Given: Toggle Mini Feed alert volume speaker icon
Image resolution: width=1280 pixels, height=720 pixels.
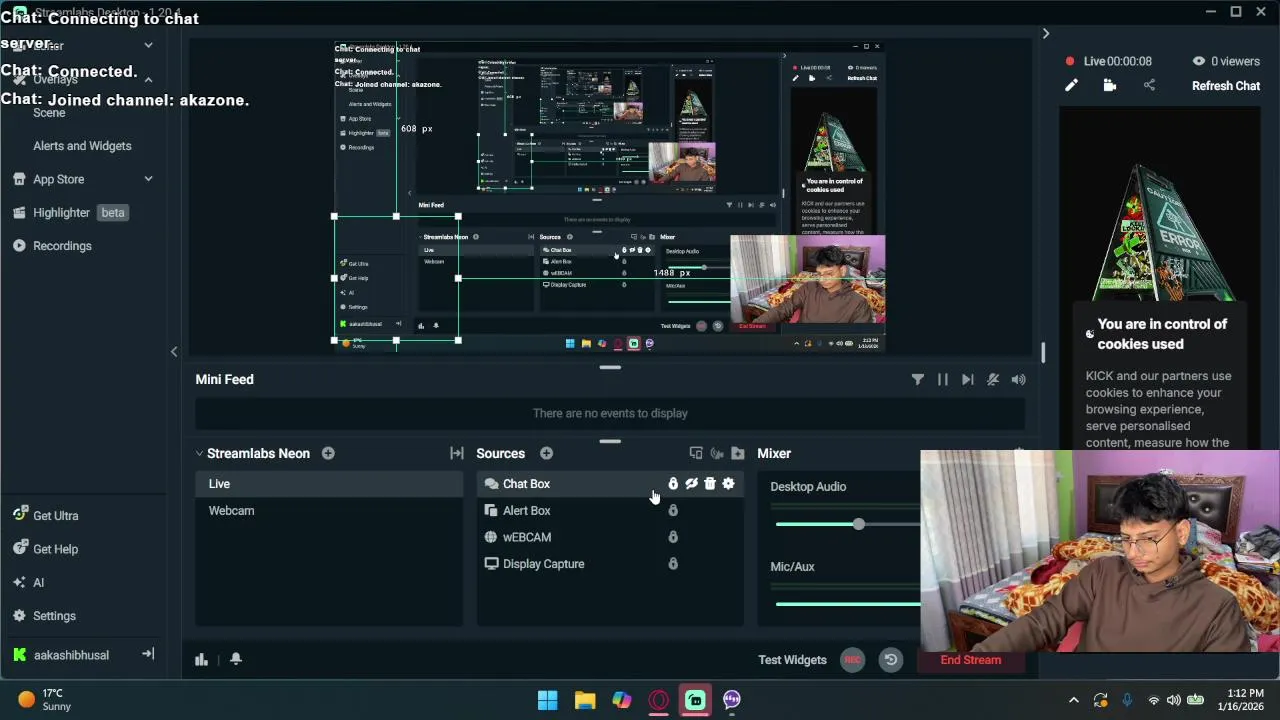Looking at the screenshot, I should tap(1018, 380).
